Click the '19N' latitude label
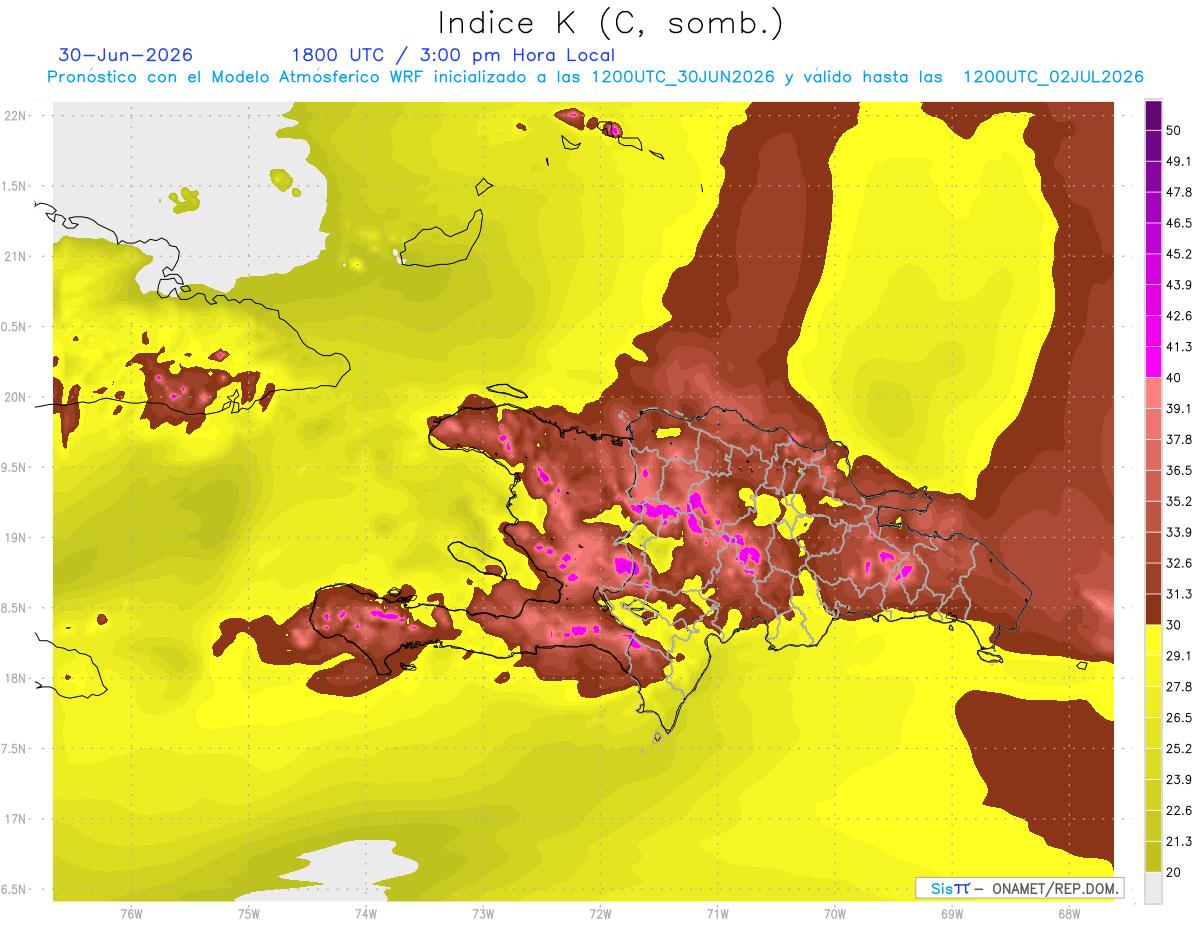Image resolution: width=1200 pixels, height=927 pixels. tap(15, 538)
